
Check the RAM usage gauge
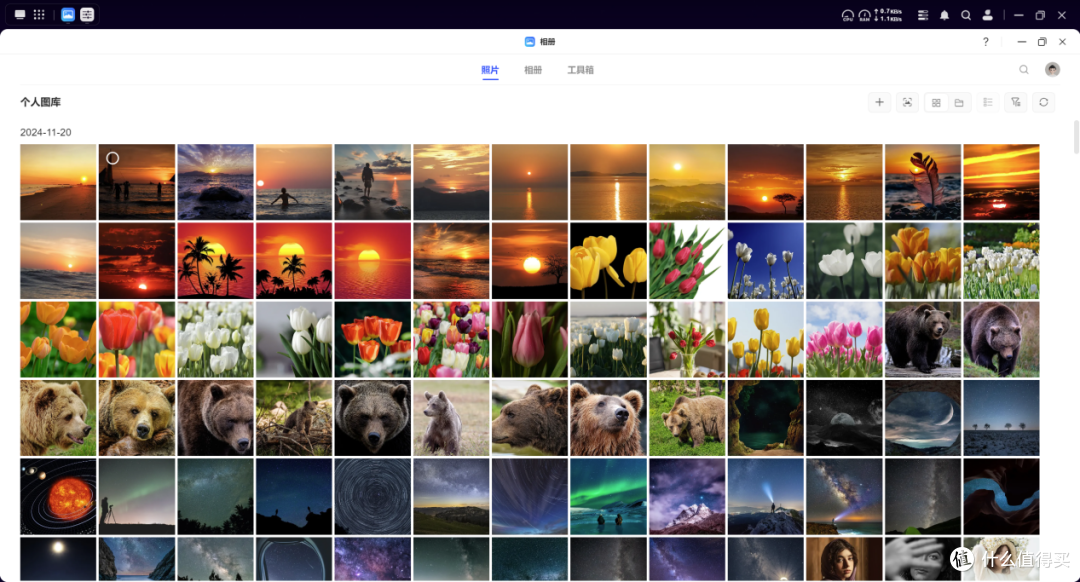click(x=864, y=15)
